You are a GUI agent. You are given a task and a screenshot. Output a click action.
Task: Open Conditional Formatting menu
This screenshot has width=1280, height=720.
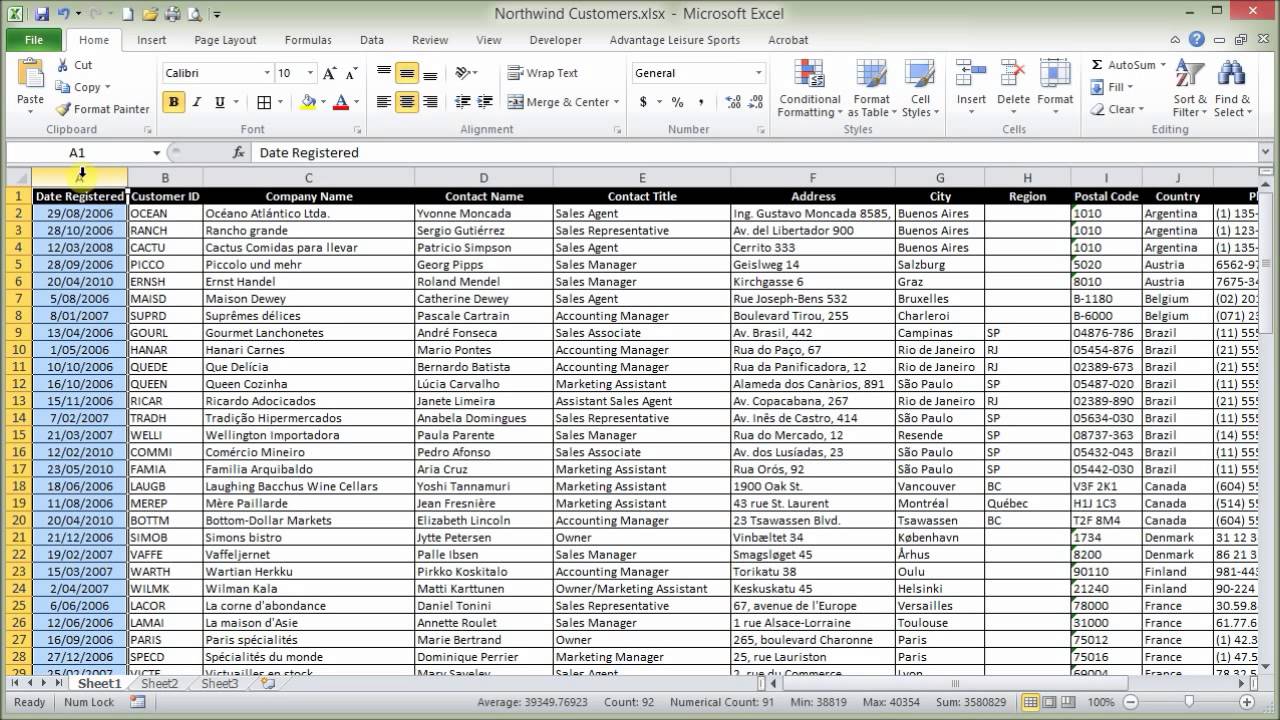pos(810,89)
